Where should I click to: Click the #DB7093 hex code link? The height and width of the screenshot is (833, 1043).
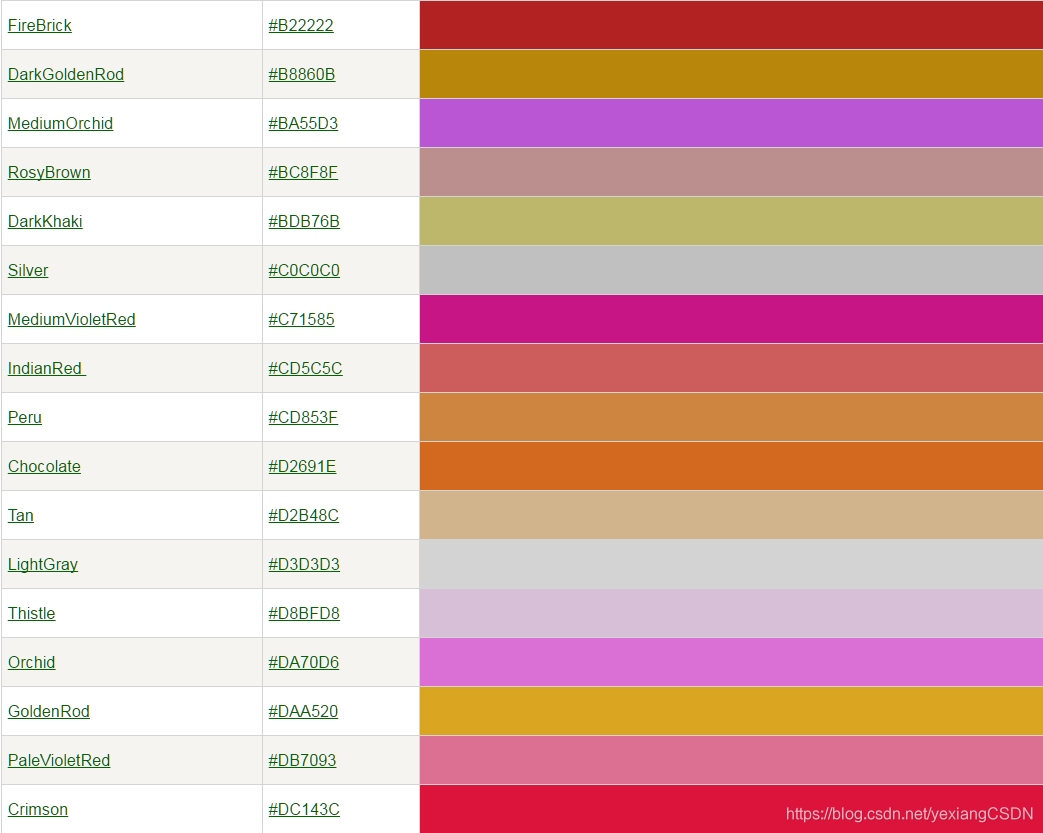point(302,760)
